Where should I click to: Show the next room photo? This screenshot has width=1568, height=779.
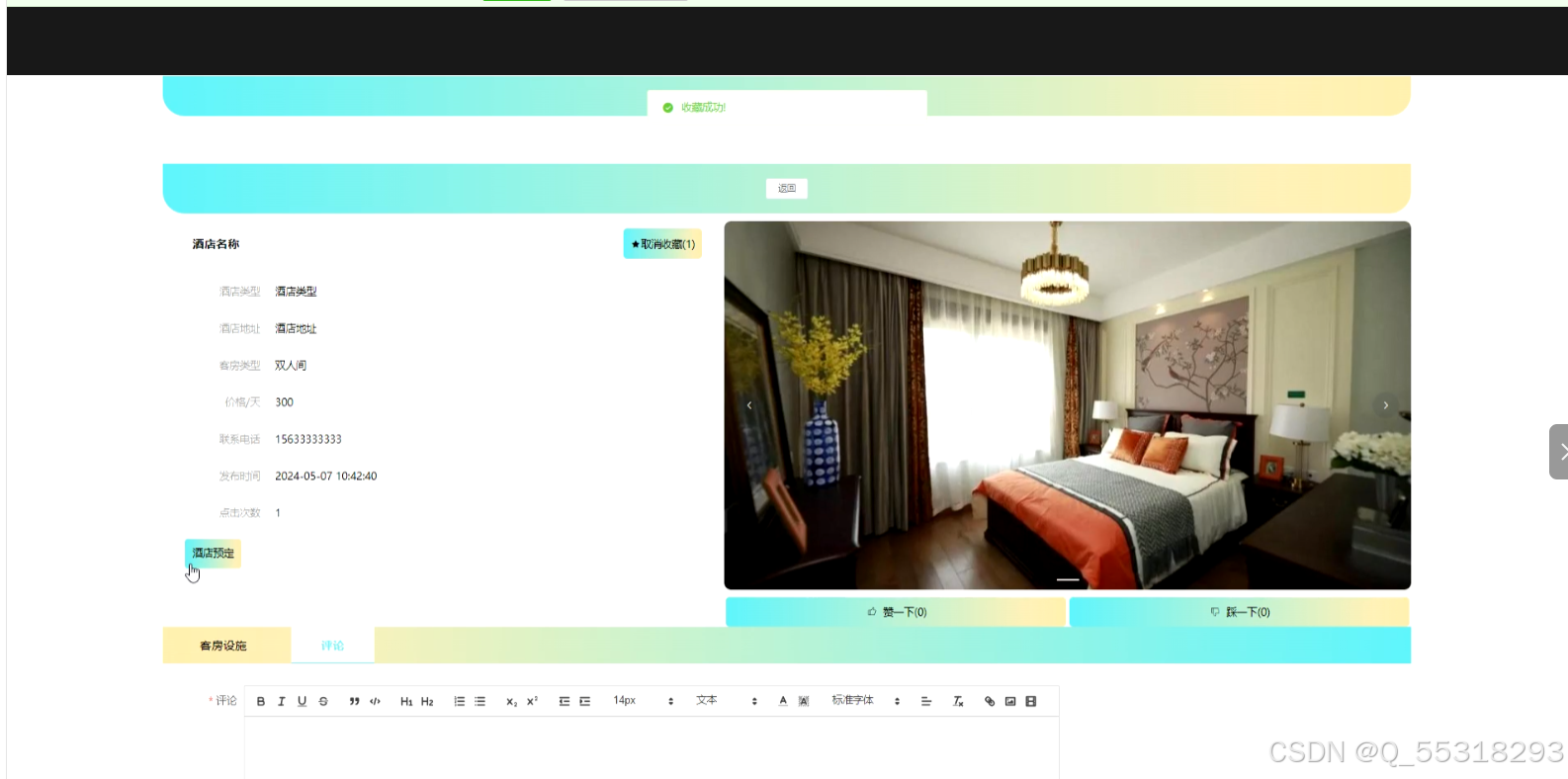[x=1386, y=405]
